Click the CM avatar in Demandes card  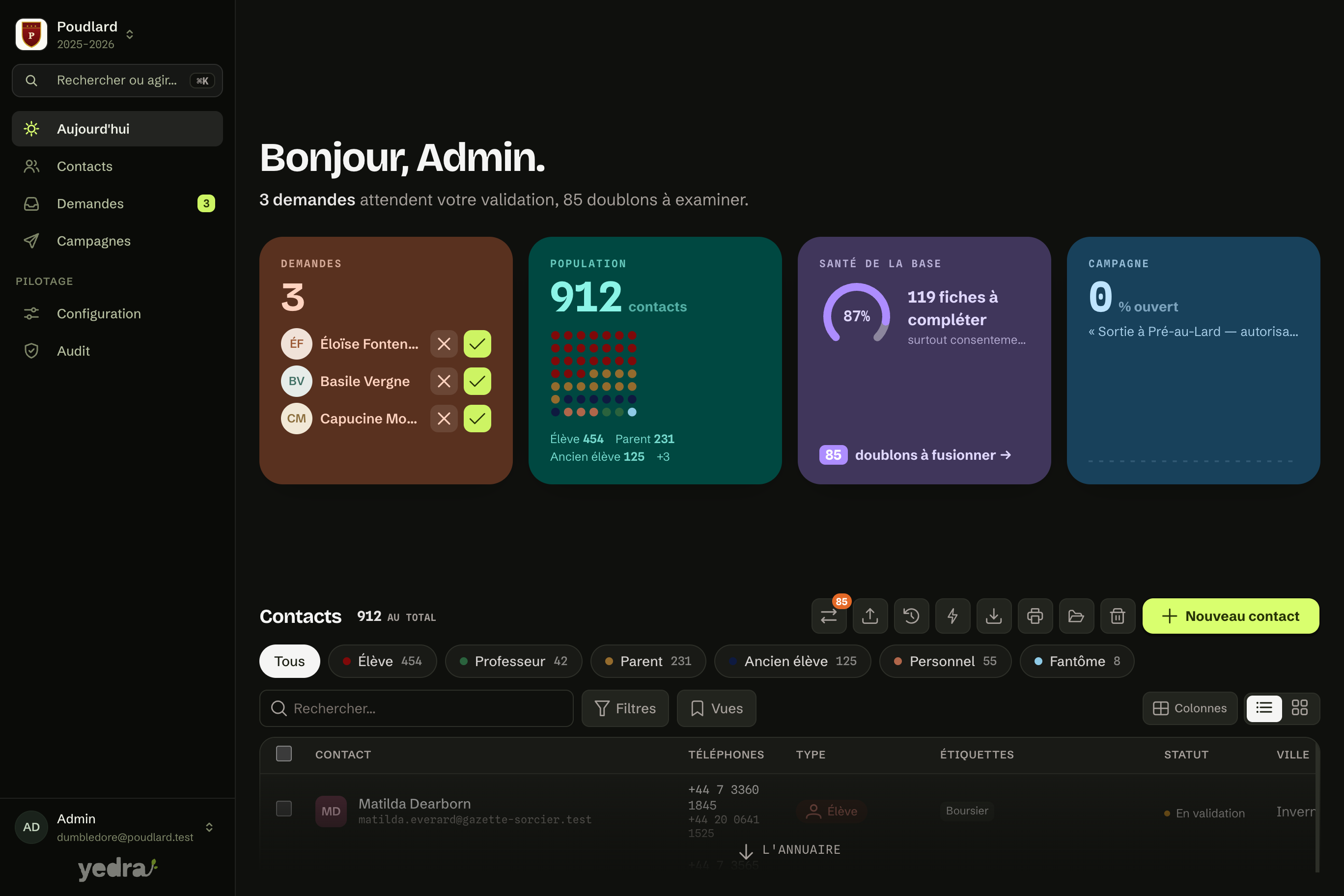(x=297, y=419)
